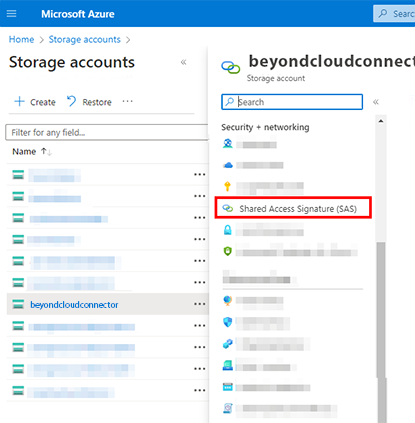
Task: Click the blue shield icon menu item
Action: pyautogui.click(x=228, y=322)
